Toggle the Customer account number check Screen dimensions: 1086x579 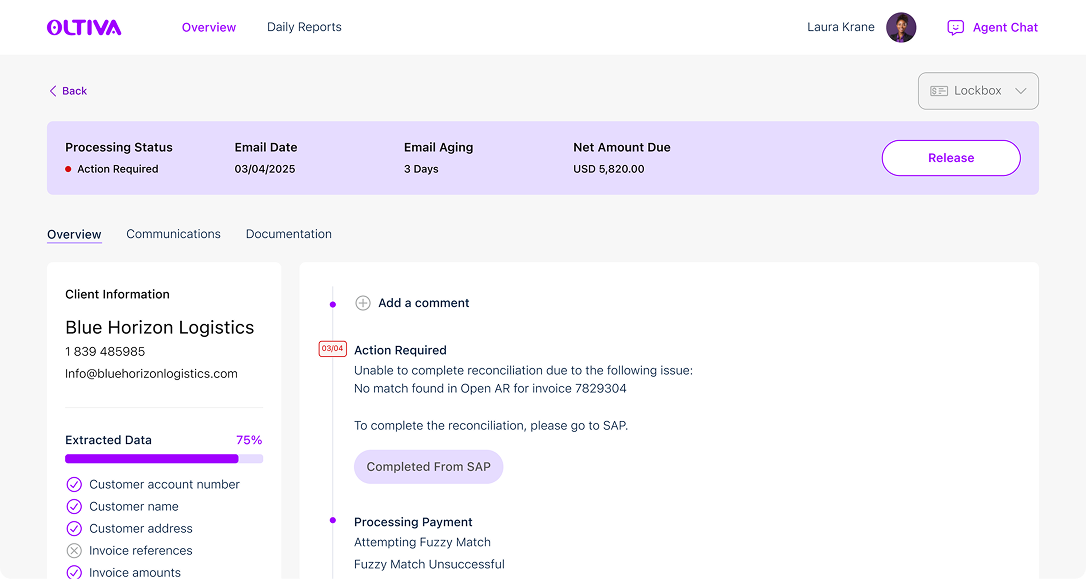pos(74,485)
